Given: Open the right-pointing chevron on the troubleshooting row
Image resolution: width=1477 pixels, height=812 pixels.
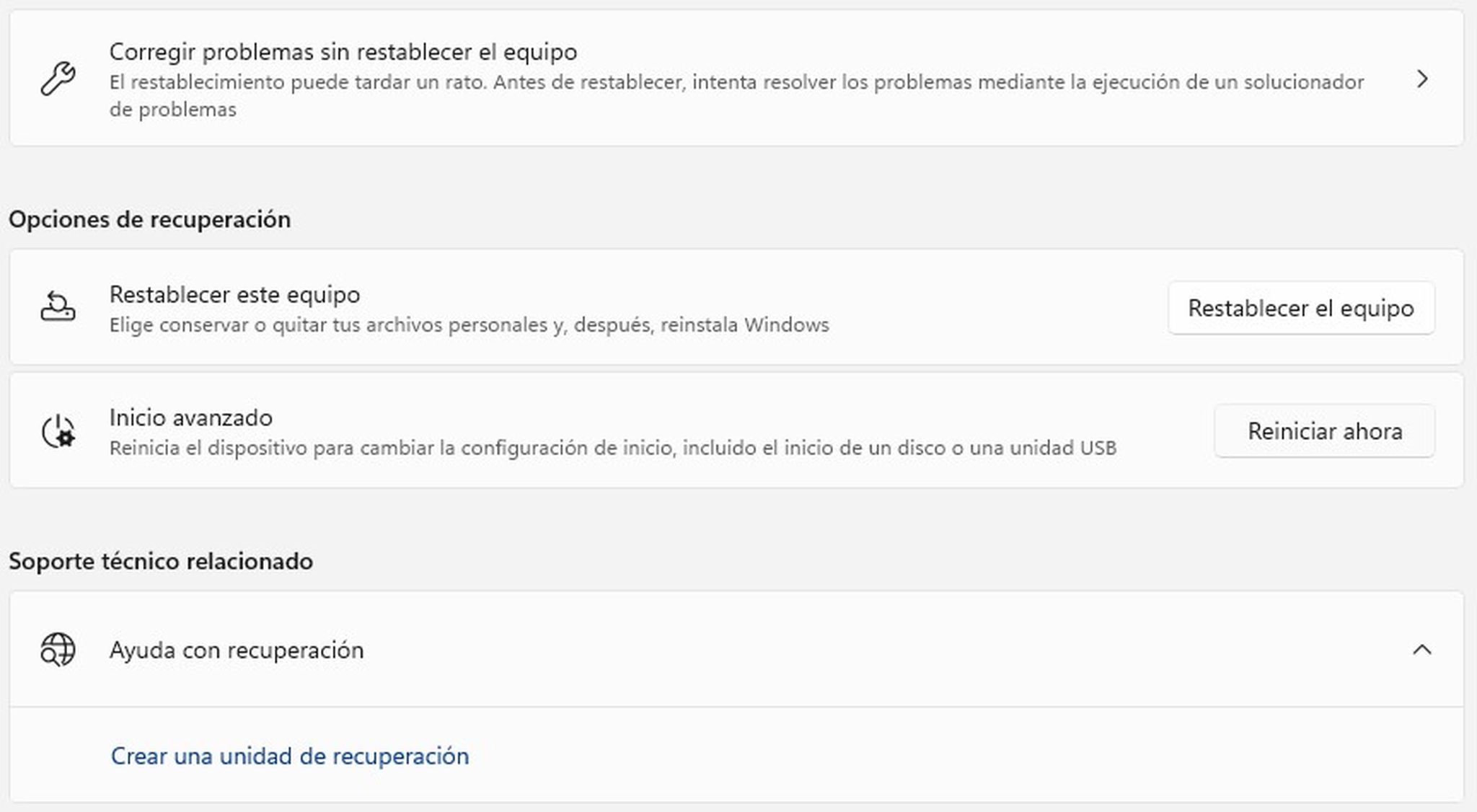Looking at the screenshot, I should (x=1423, y=79).
